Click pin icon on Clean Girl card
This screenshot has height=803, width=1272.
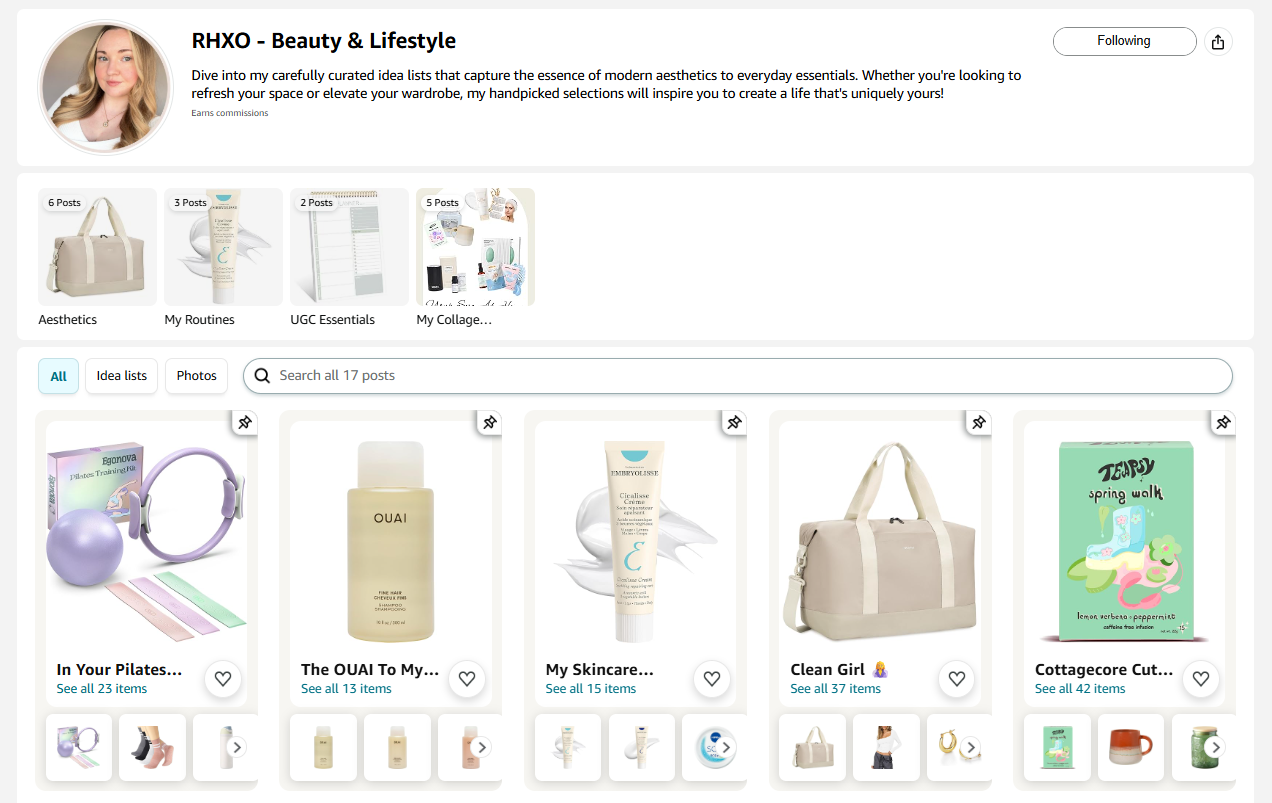(x=978, y=423)
